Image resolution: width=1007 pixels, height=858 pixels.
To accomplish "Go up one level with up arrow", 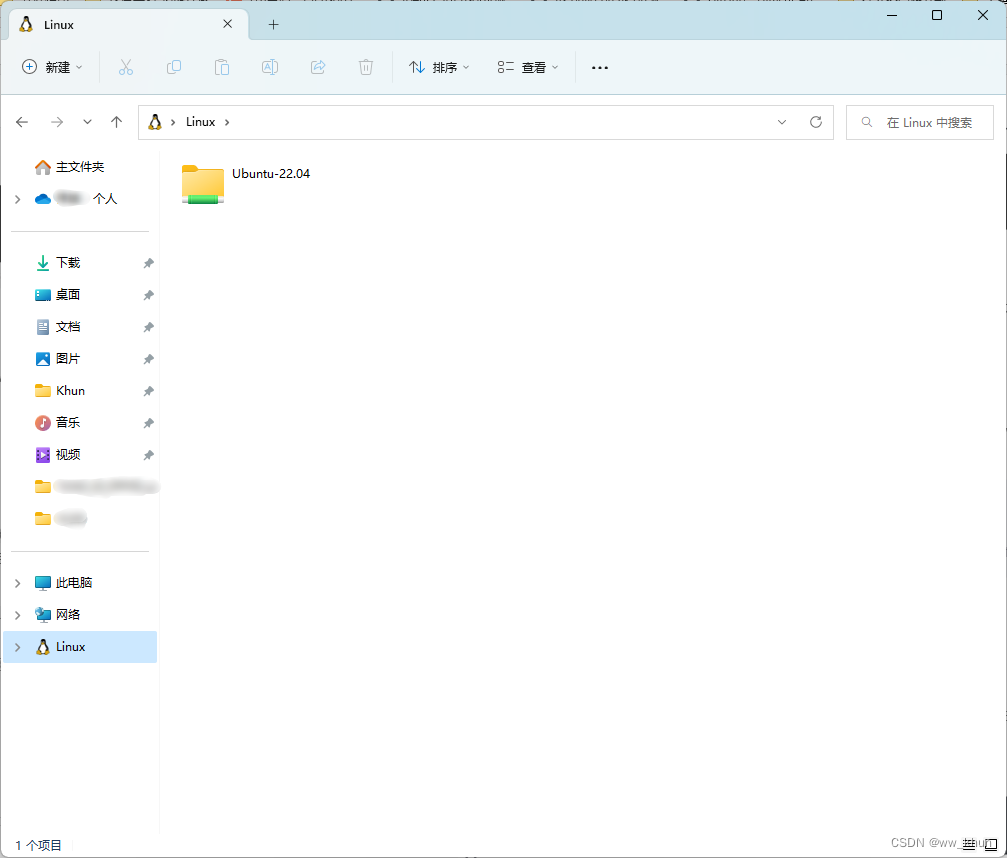I will (x=116, y=122).
